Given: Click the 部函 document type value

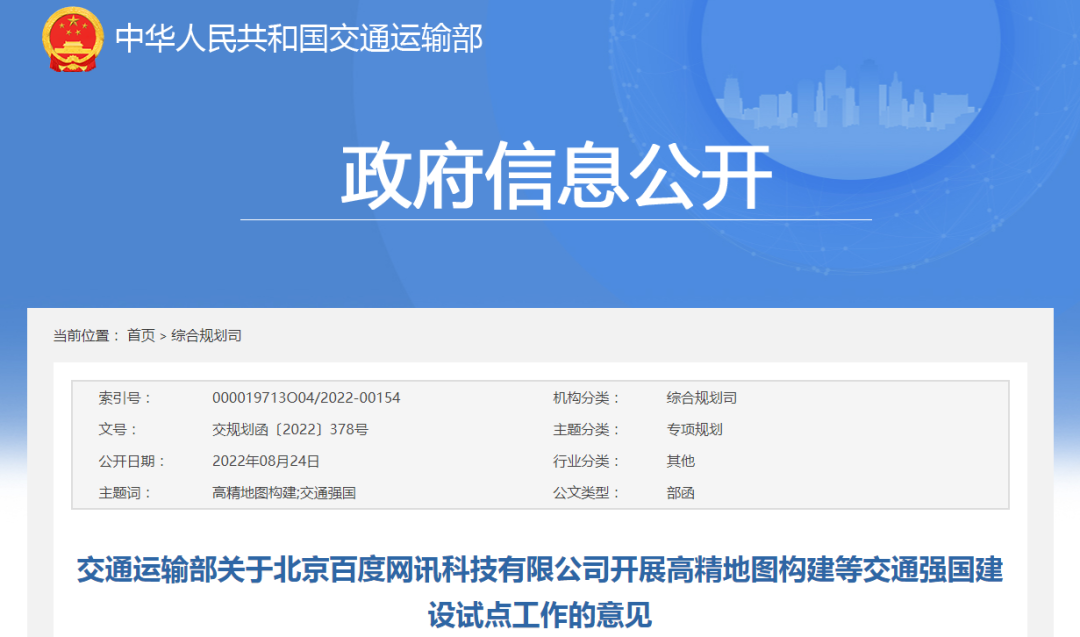Looking at the screenshot, I should 681,493.
